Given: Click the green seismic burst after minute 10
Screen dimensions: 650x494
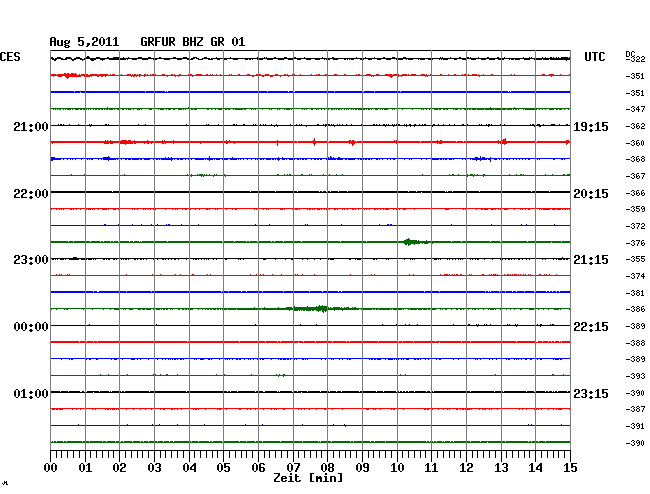Looking at the screenshot, I should tap(417, 242).
